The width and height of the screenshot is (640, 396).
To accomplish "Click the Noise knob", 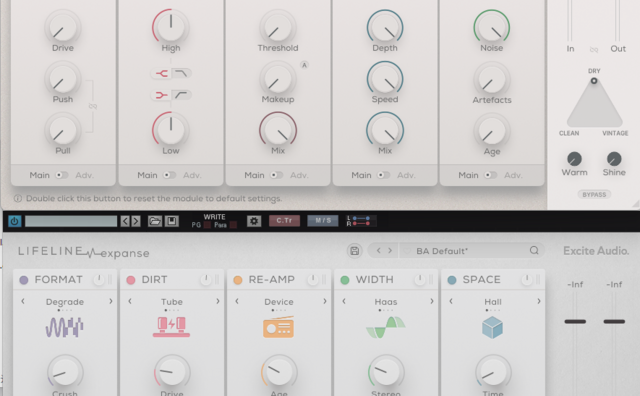I will tap(491, 27).
